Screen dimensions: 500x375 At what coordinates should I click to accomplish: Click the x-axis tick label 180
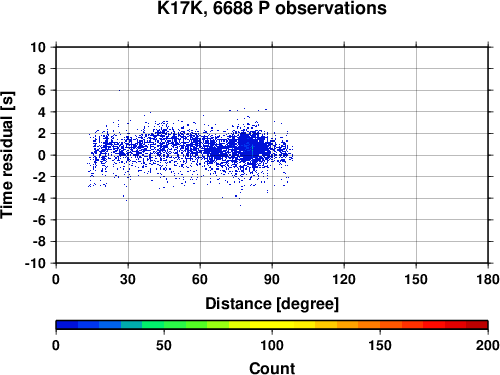488,279
